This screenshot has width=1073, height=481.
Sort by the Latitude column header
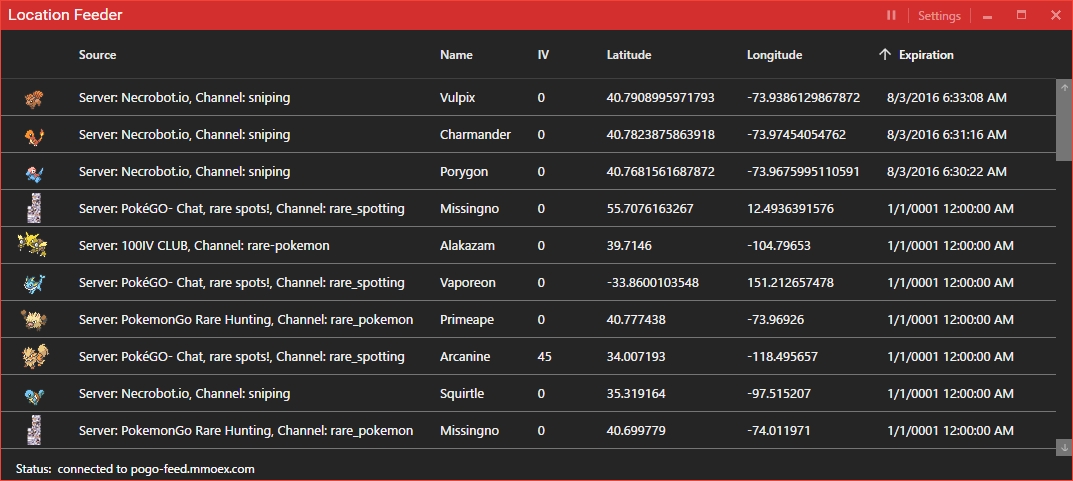pyautogui.click(x=629, y=55)
